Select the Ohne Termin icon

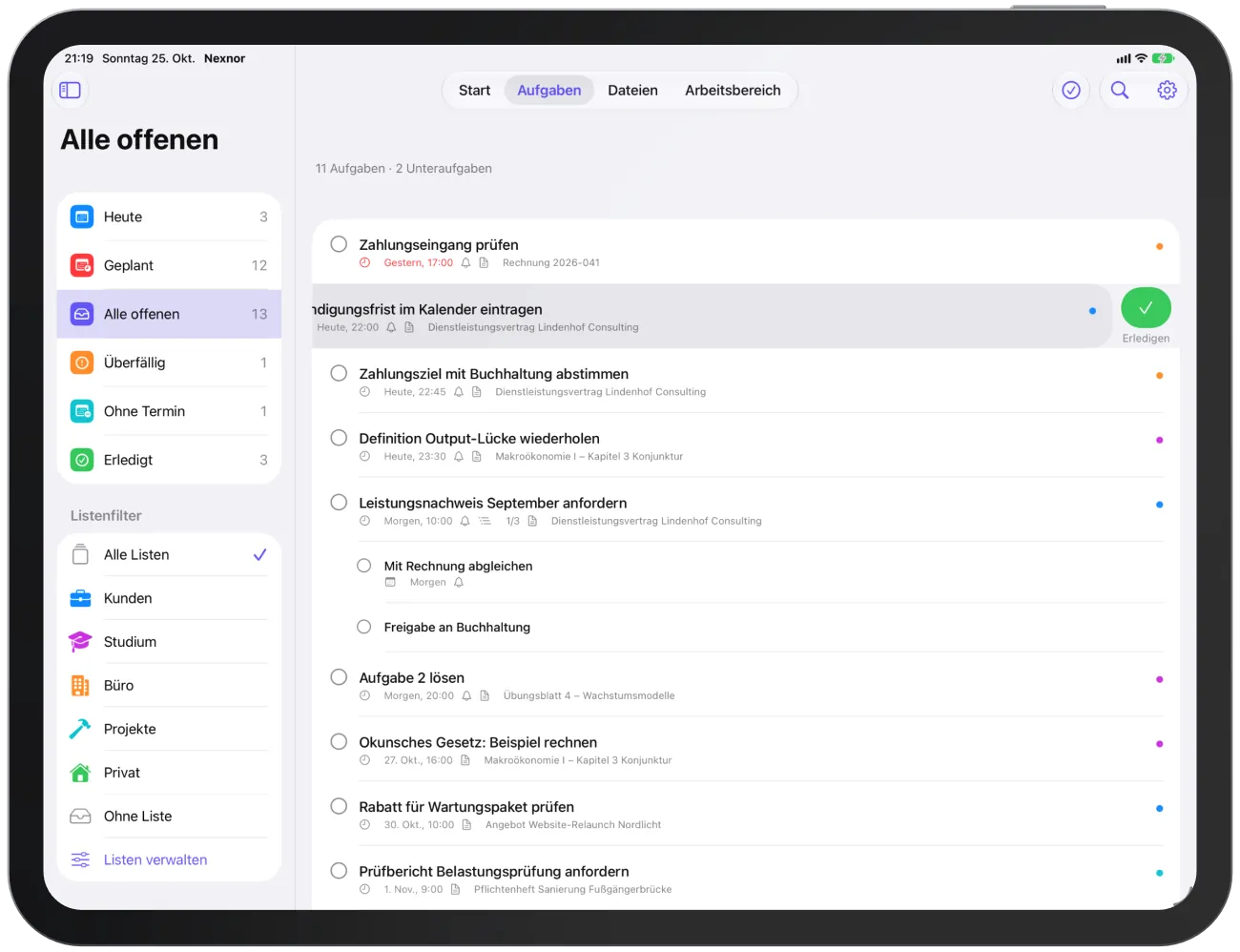point(82,411)
